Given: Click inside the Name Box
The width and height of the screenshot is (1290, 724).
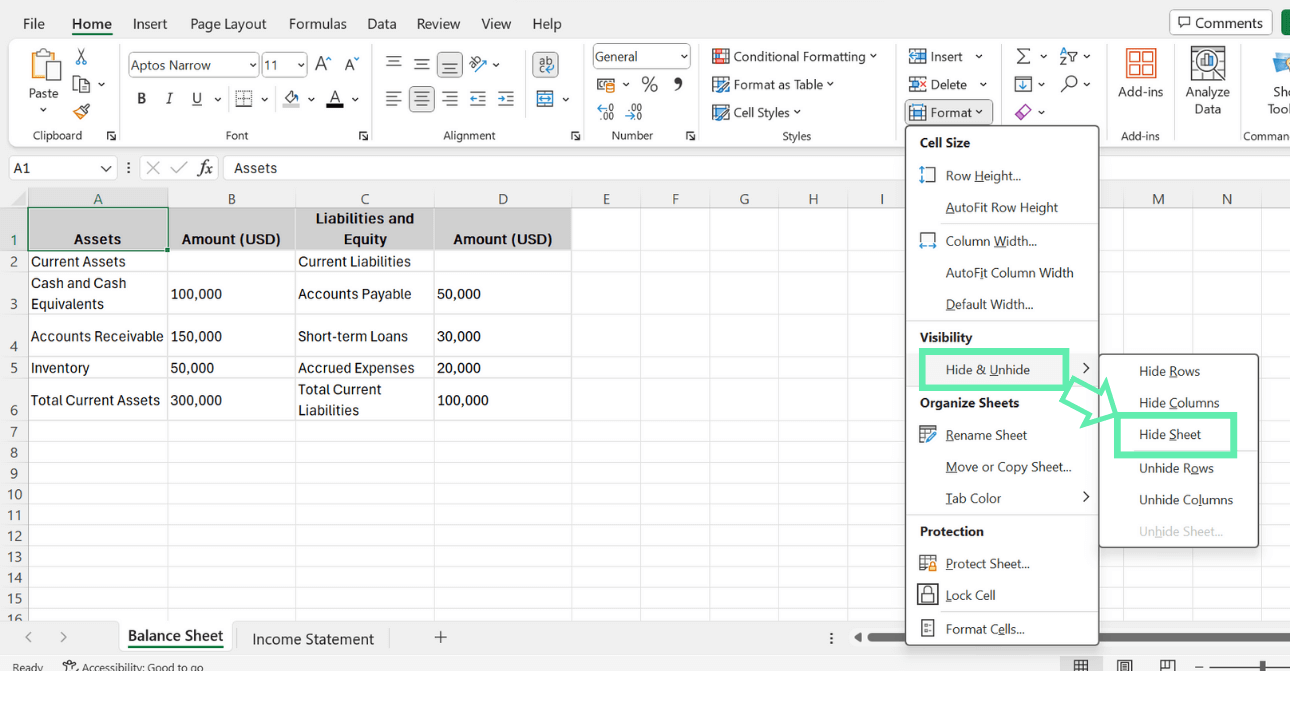Looking at the screenshot, I should (55, 167).
